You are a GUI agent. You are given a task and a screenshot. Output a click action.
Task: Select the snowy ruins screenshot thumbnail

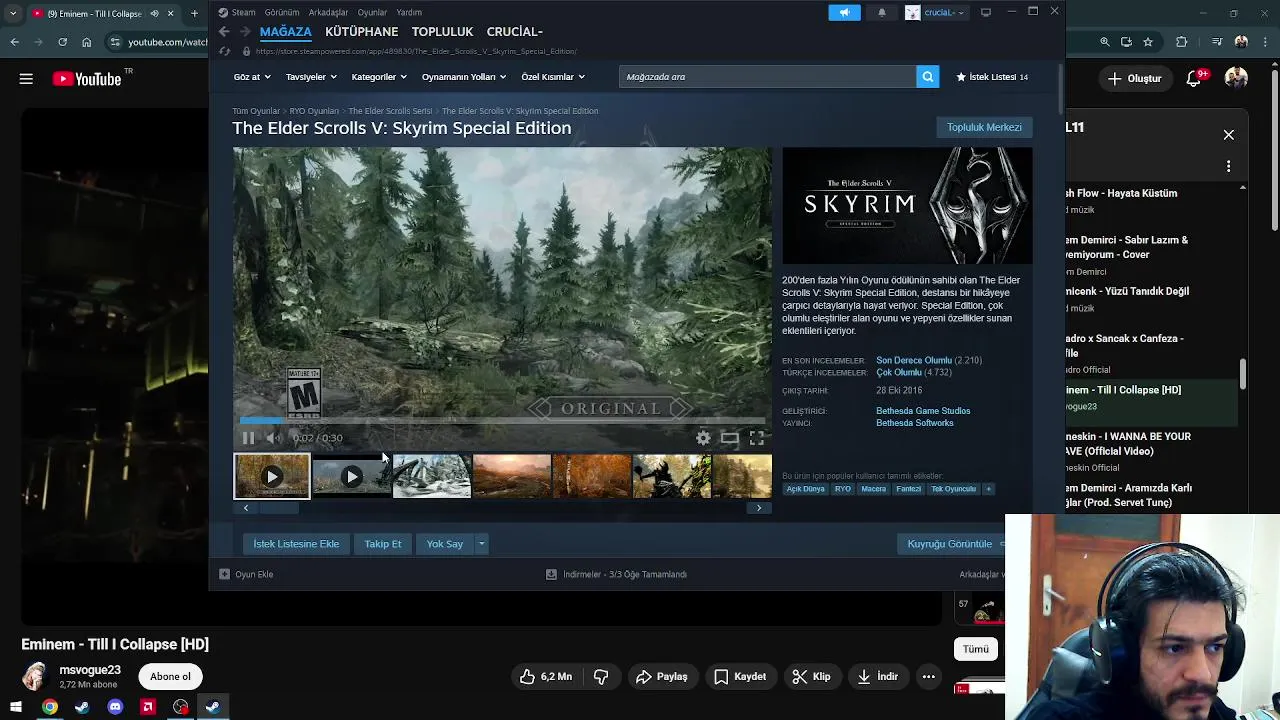click(431, 477)
